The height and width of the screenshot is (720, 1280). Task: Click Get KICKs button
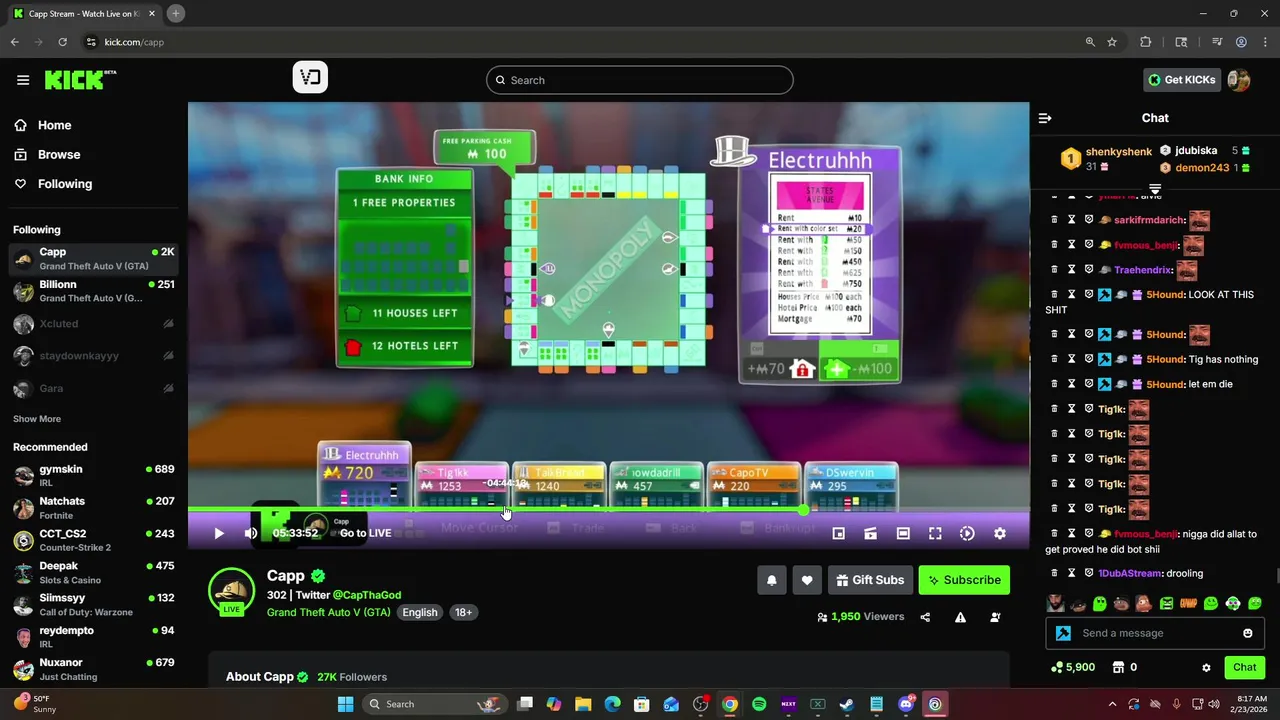[1182, 80]
